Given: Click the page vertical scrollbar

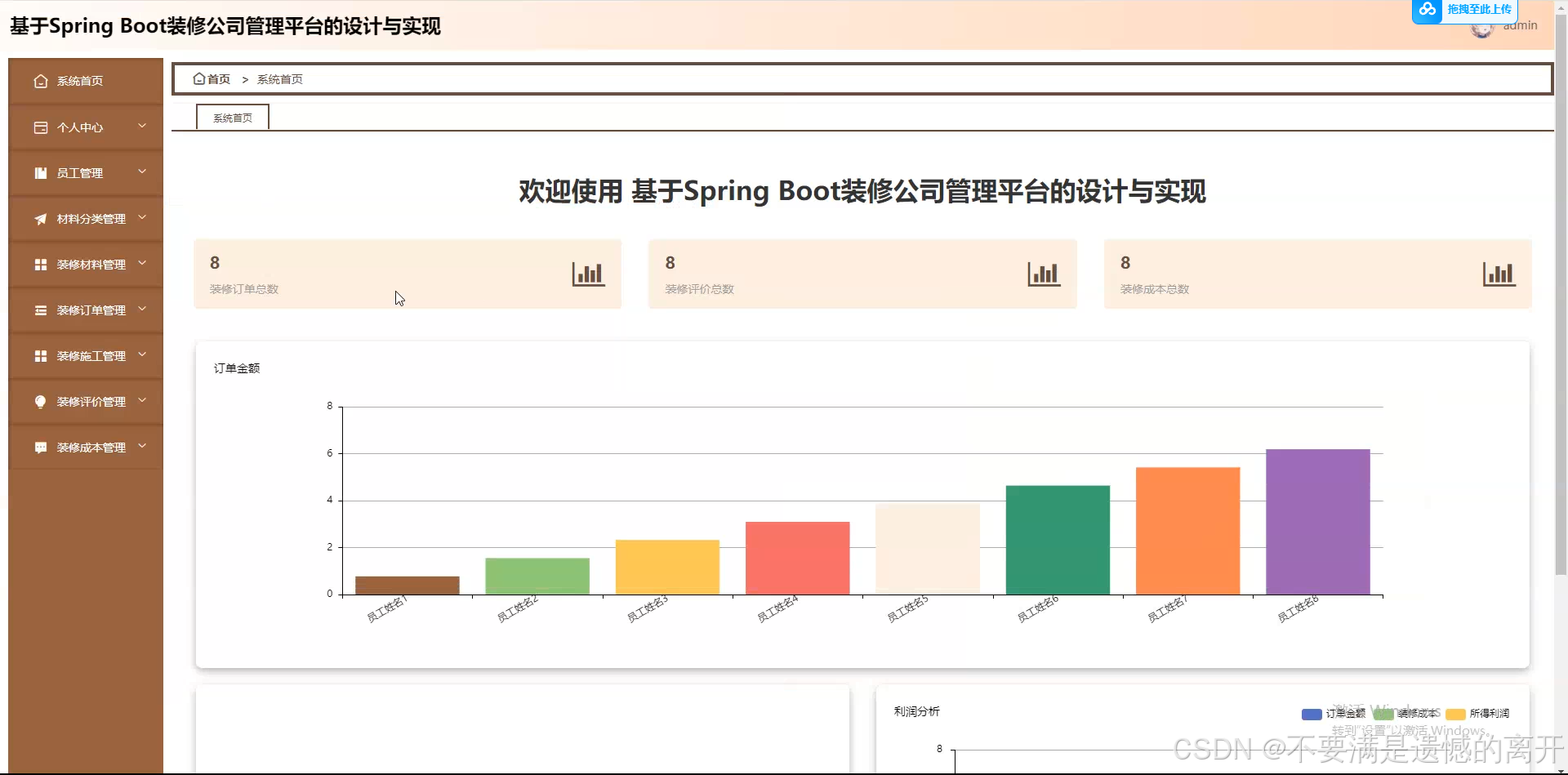Looking at the screenshot, I should (x=1561, y=294).
